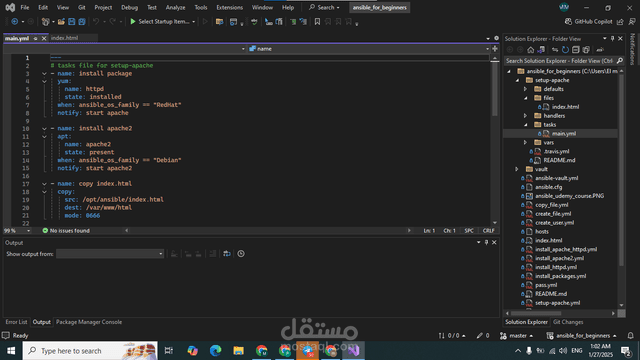640x360 pixels.
Task: Click Switch Views icon in Solution Explorer
Action: (x=541, y=50)
